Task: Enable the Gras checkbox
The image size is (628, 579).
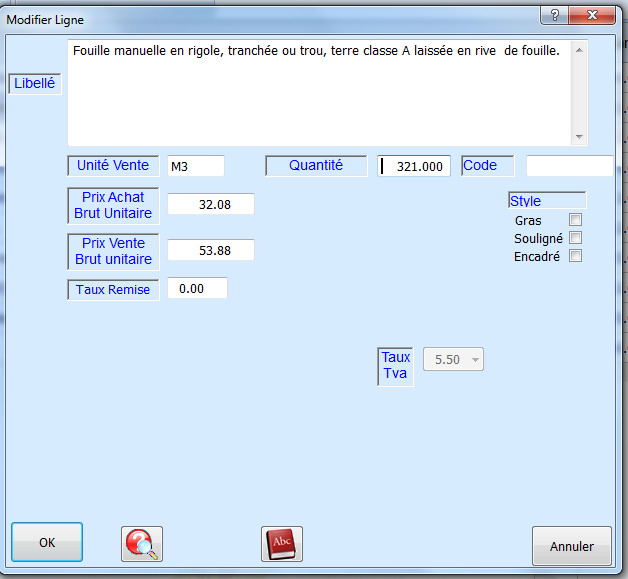Action: point(575,220)
